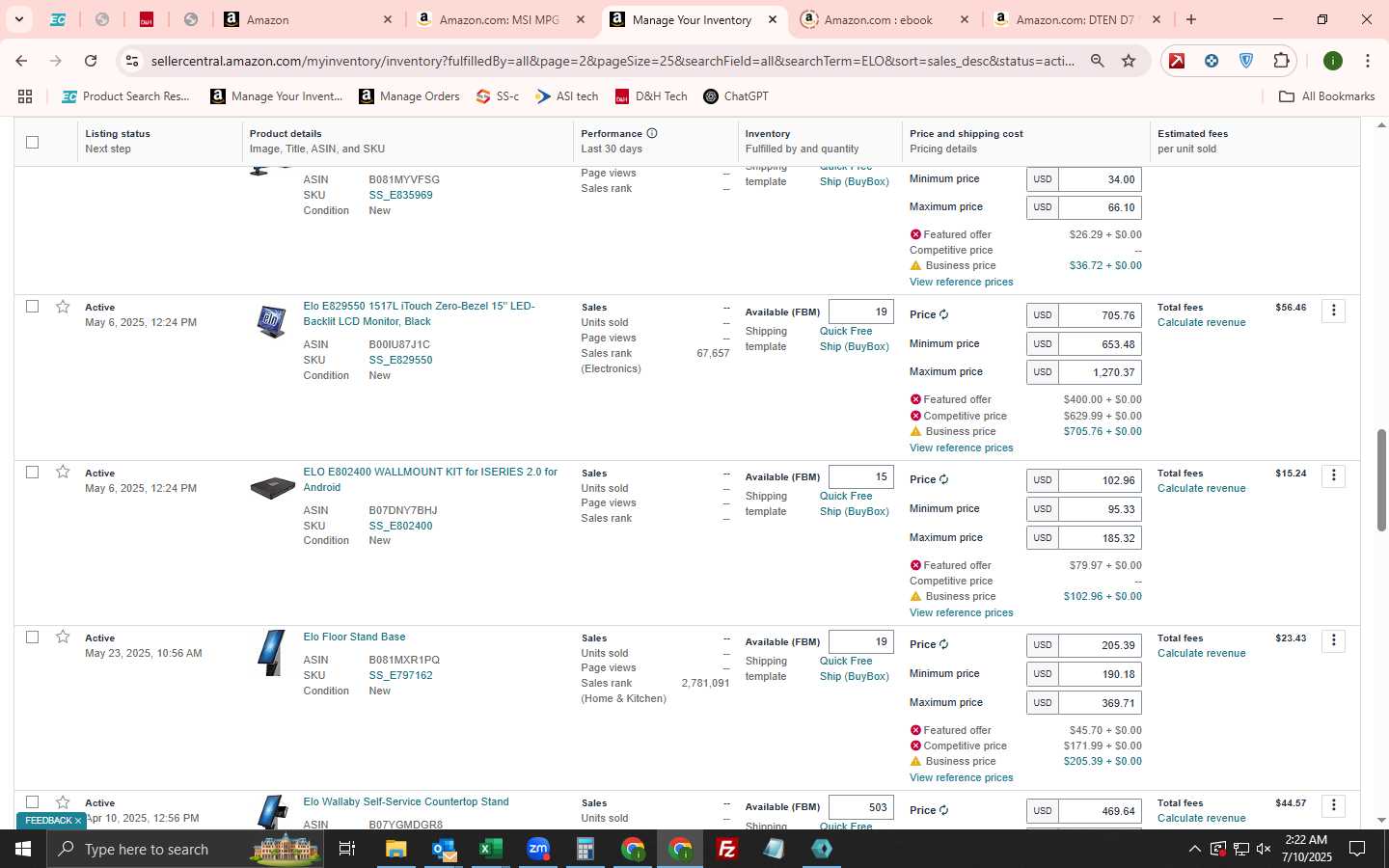Select the Elo E829550 listing checkbox
1389x868 pixels.
pyautogui.click(x=32, y=307)
